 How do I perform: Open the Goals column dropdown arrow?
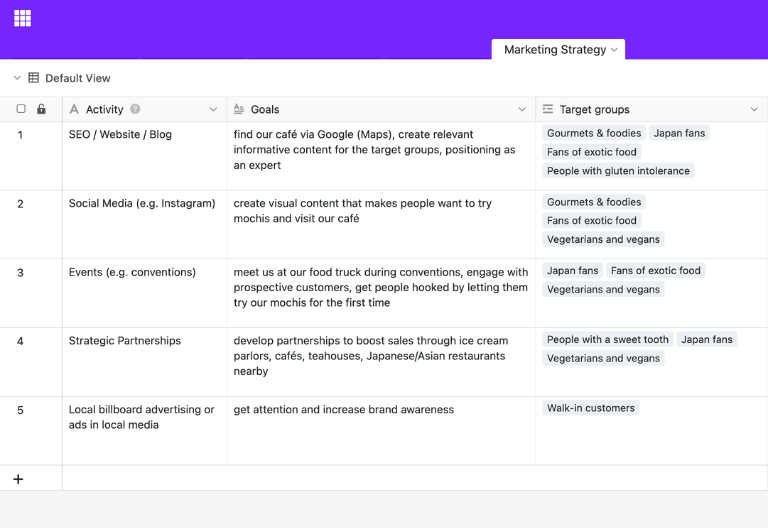point(522,109)
